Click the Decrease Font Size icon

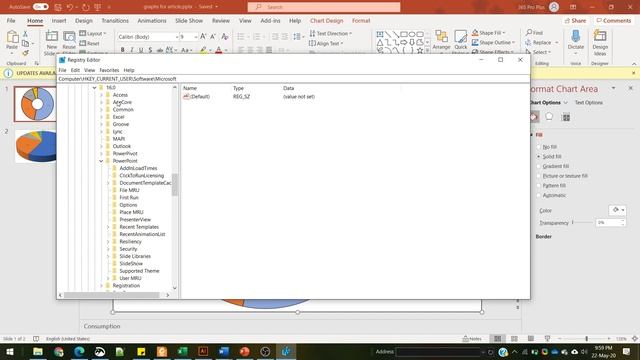pyautogui.click(x=213, y=37)
